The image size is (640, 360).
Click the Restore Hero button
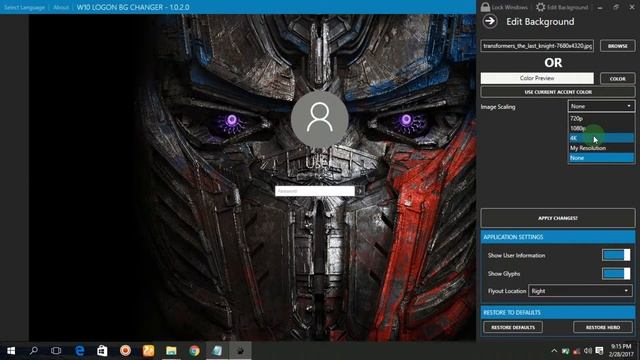click(x=603, y=327)
